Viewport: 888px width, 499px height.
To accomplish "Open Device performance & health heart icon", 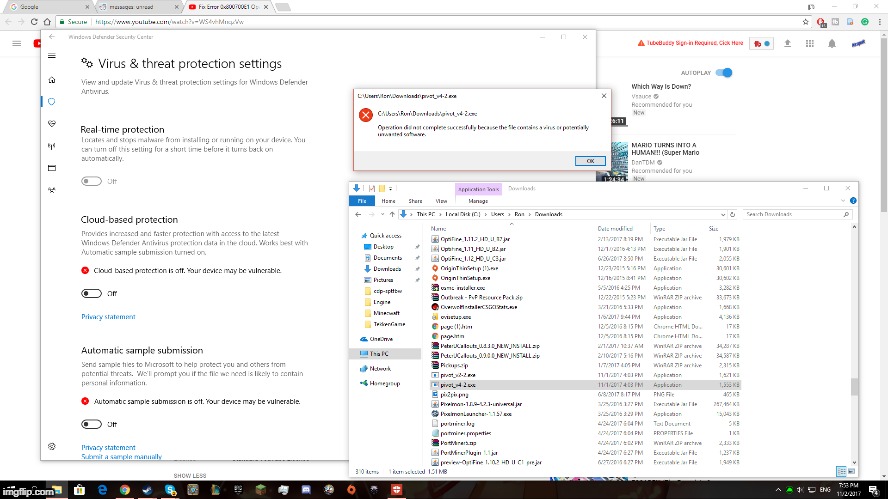I will (x=52, y=123).
